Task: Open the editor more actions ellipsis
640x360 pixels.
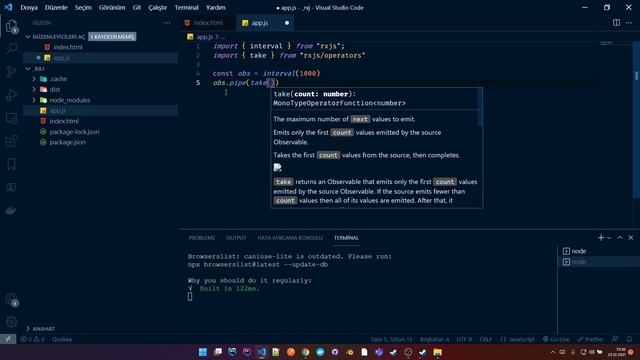Action: [x=629, y=23]
